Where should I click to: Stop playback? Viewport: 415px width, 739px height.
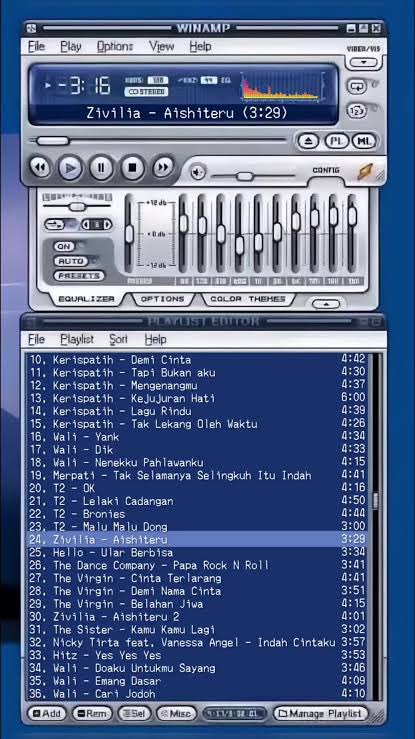point(132,168)
